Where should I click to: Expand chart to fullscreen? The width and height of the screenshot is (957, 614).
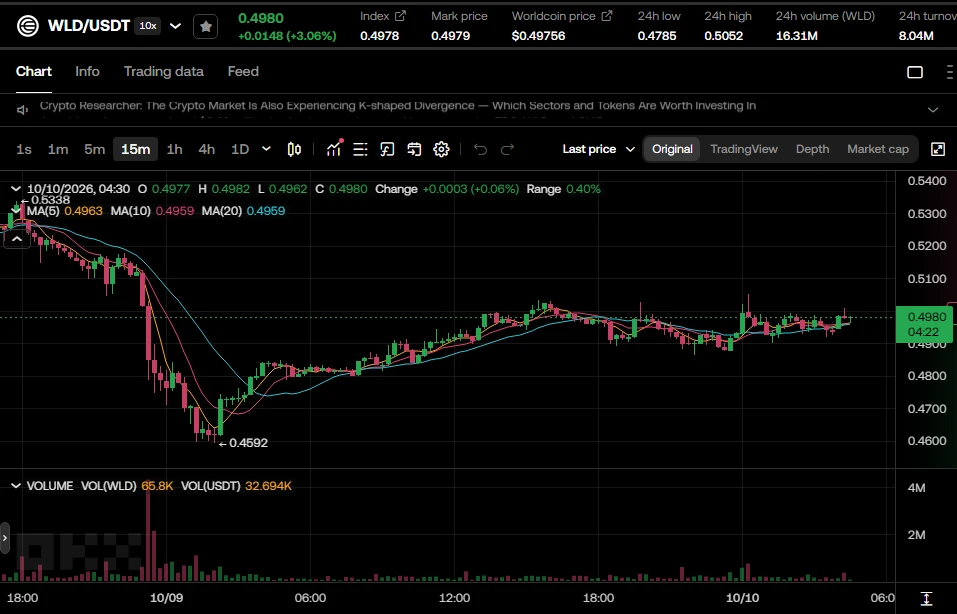click(x=938, y=150)
